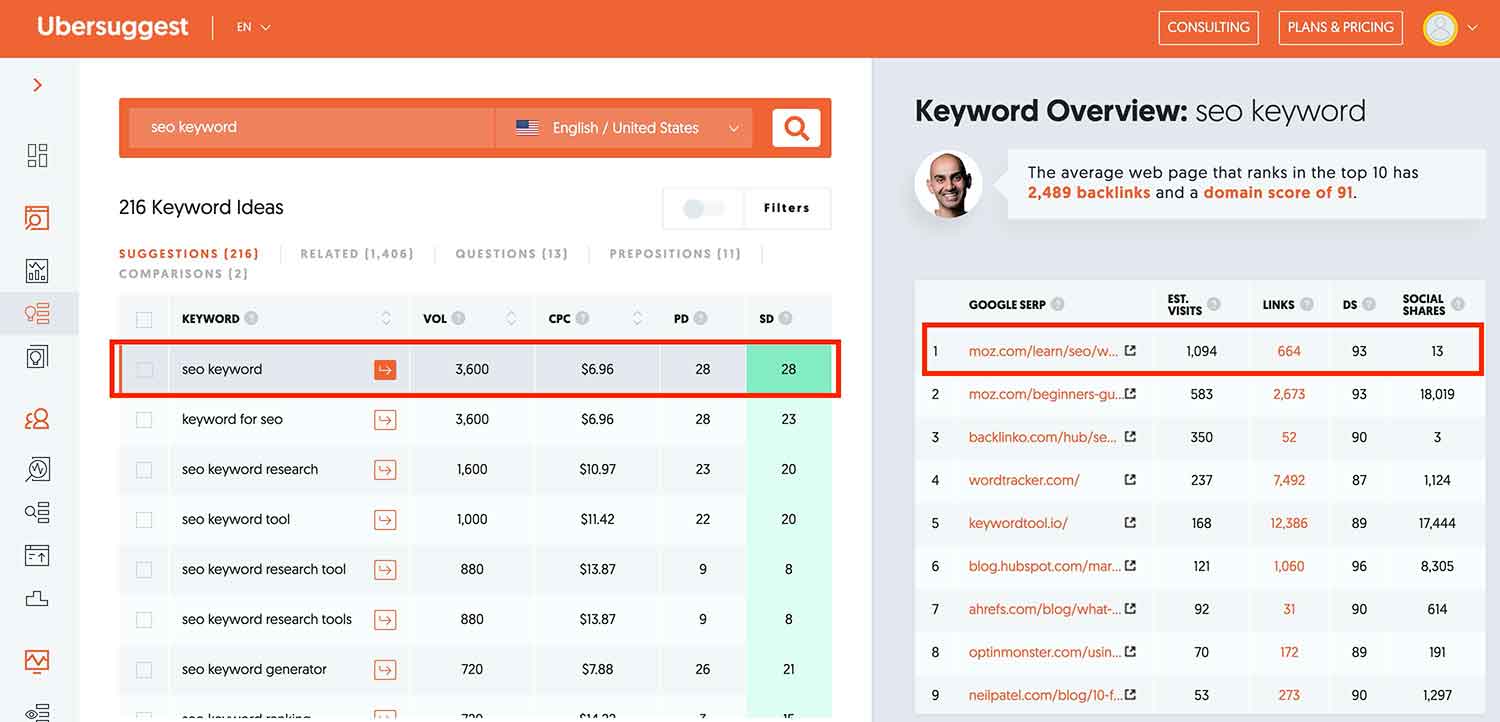Toggle the switch beside Filters

pos(704,208)
